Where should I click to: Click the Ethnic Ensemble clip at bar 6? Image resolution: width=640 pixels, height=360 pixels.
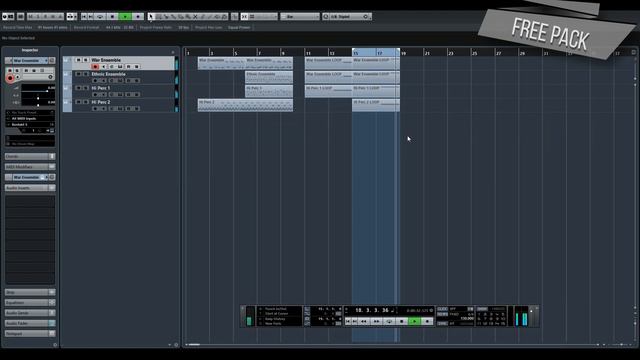269,78
